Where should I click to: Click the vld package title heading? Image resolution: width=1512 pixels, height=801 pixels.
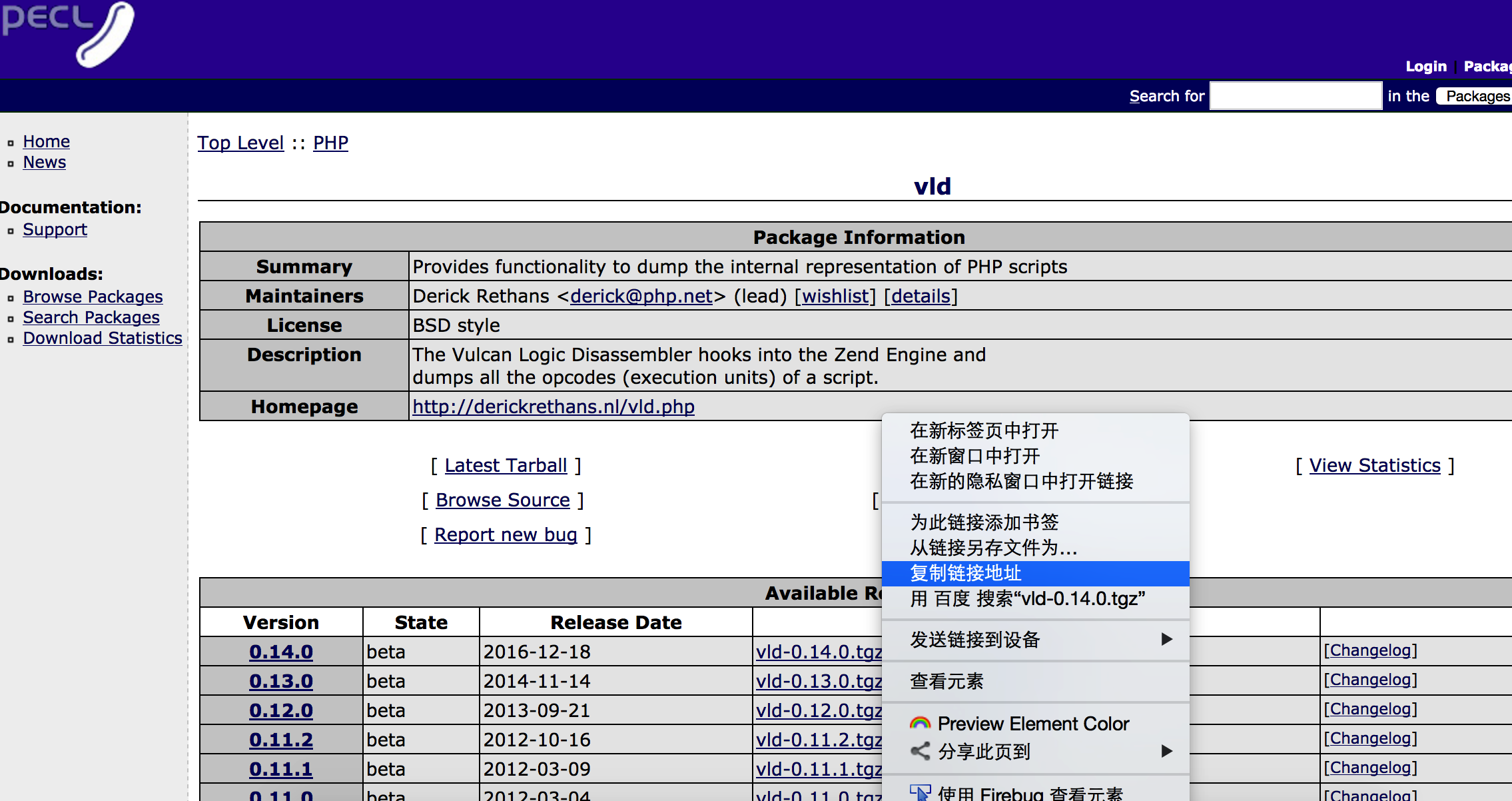click(933, 186)
